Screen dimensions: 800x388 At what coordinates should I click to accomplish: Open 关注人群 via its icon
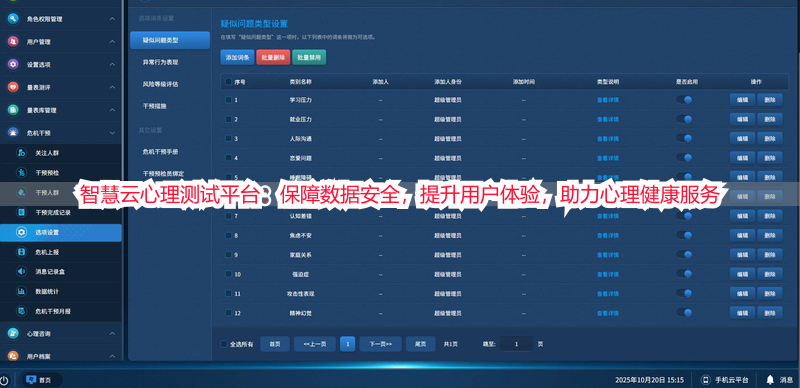point(21,153)
